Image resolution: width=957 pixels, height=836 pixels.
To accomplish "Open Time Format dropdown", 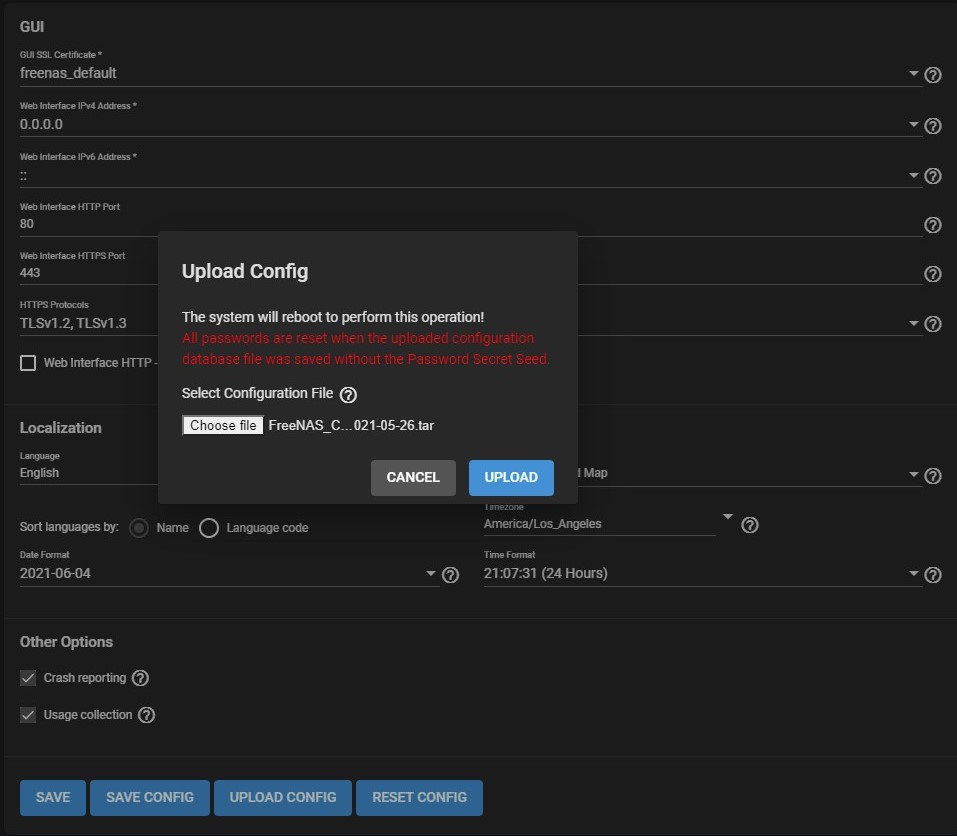I will 914,573.
